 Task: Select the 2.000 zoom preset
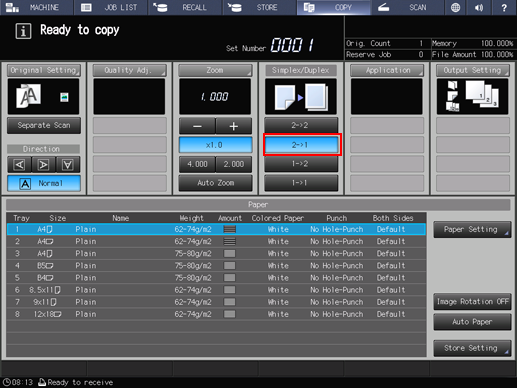tap(234, 164)
